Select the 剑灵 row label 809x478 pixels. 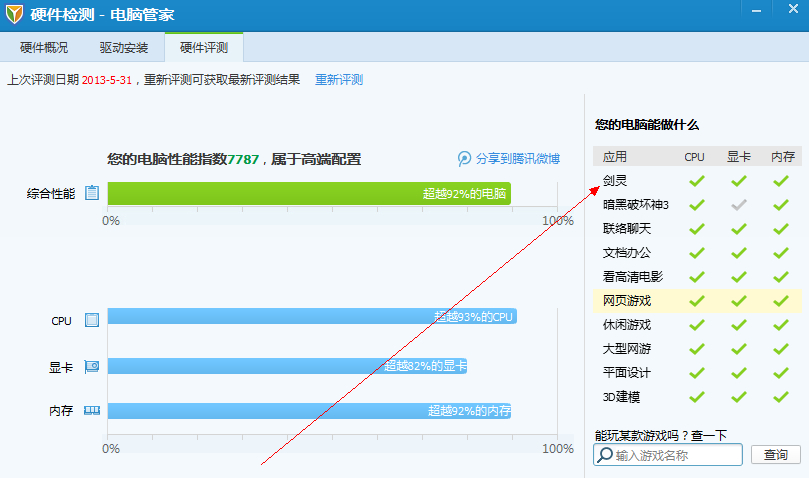coord(615,181)
